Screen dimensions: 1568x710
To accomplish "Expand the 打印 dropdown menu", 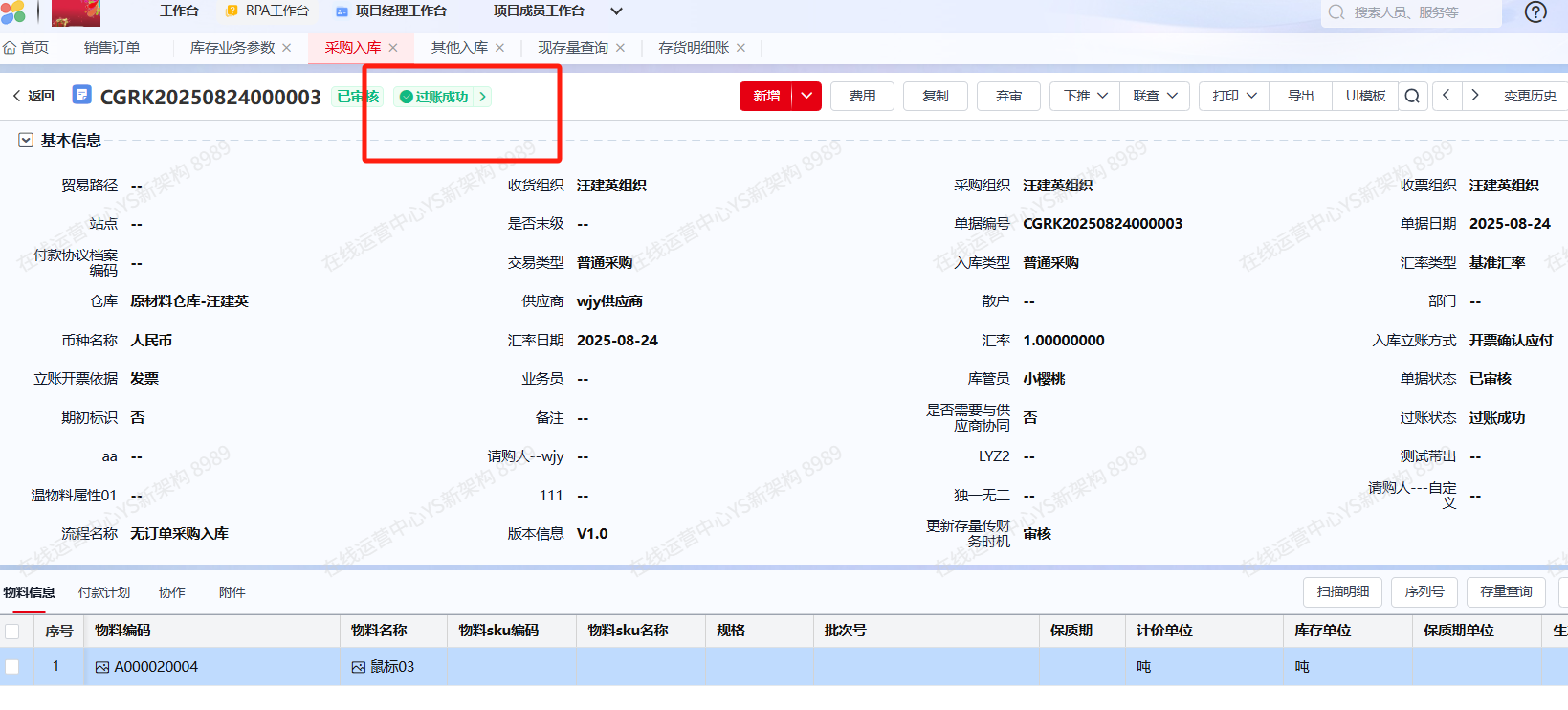I will 1234,96.
